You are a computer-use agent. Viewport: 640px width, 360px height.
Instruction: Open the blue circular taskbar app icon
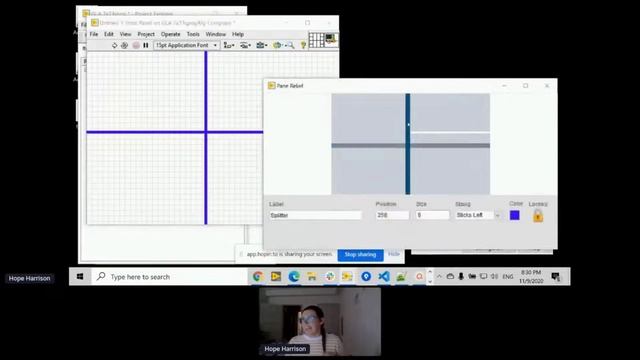[366, 277]
